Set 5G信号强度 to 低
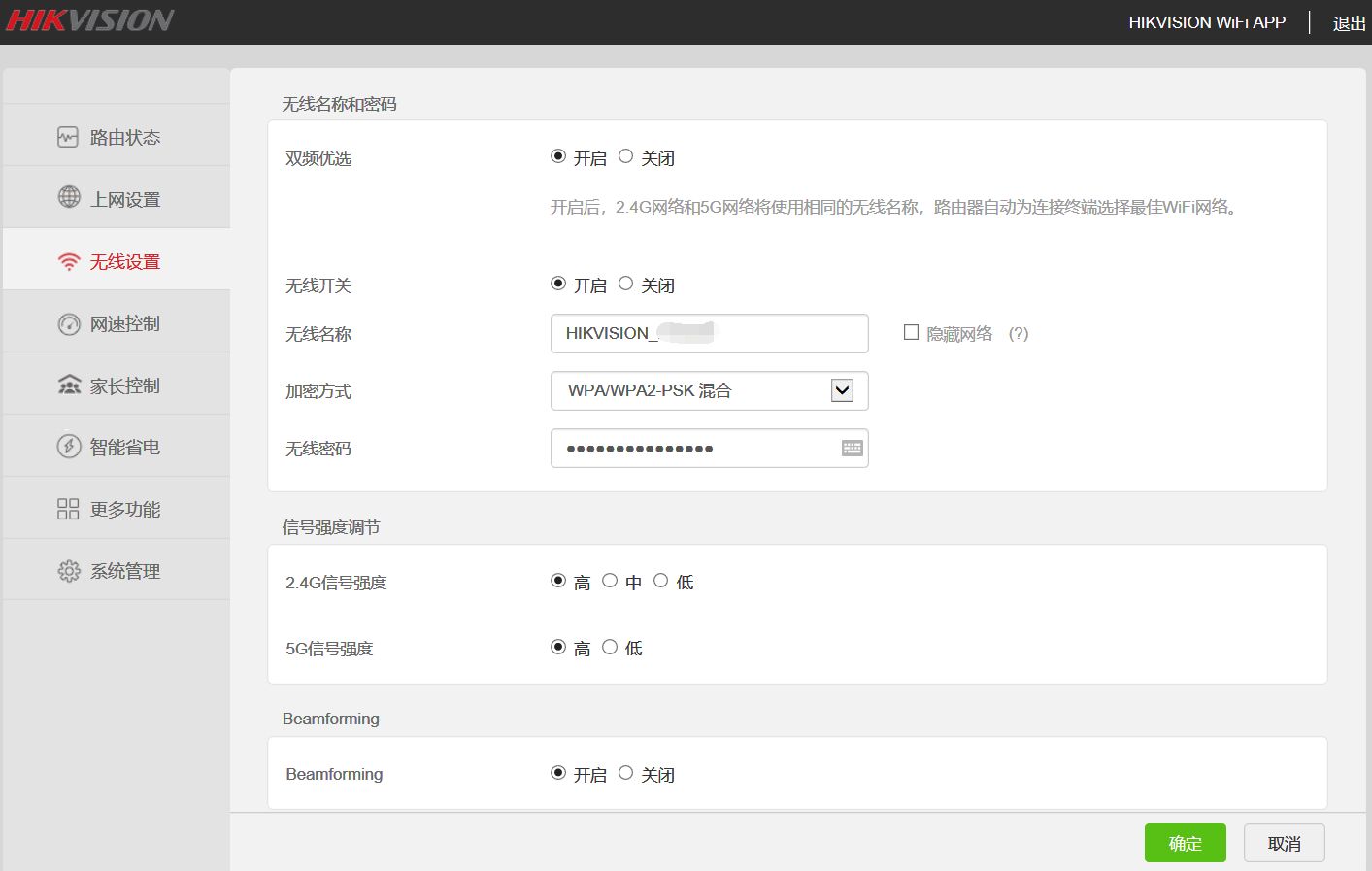 click(610, 647)
